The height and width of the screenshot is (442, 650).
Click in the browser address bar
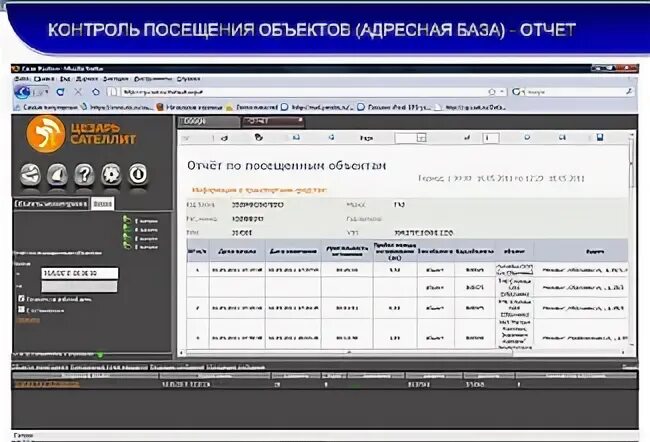point(303,92)
